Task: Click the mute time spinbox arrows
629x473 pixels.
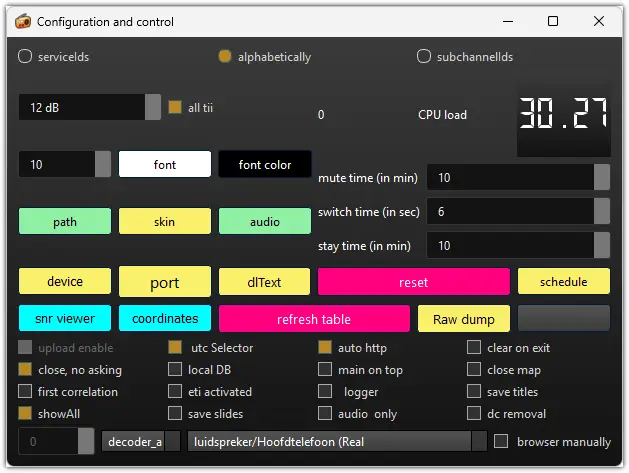Action: click(x=602, y=178)
